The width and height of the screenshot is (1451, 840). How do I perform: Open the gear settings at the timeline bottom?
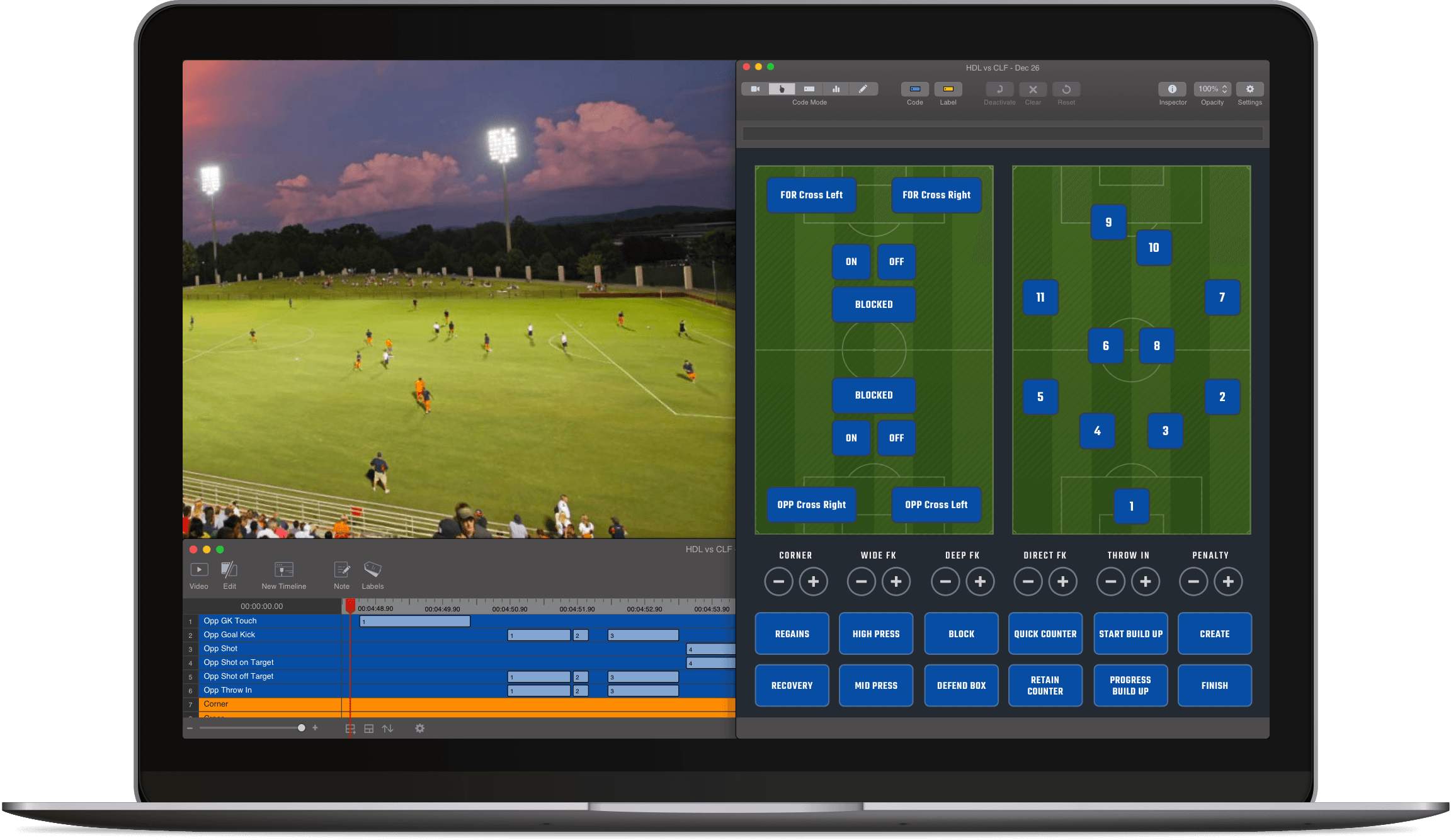[x=419, y=729]
